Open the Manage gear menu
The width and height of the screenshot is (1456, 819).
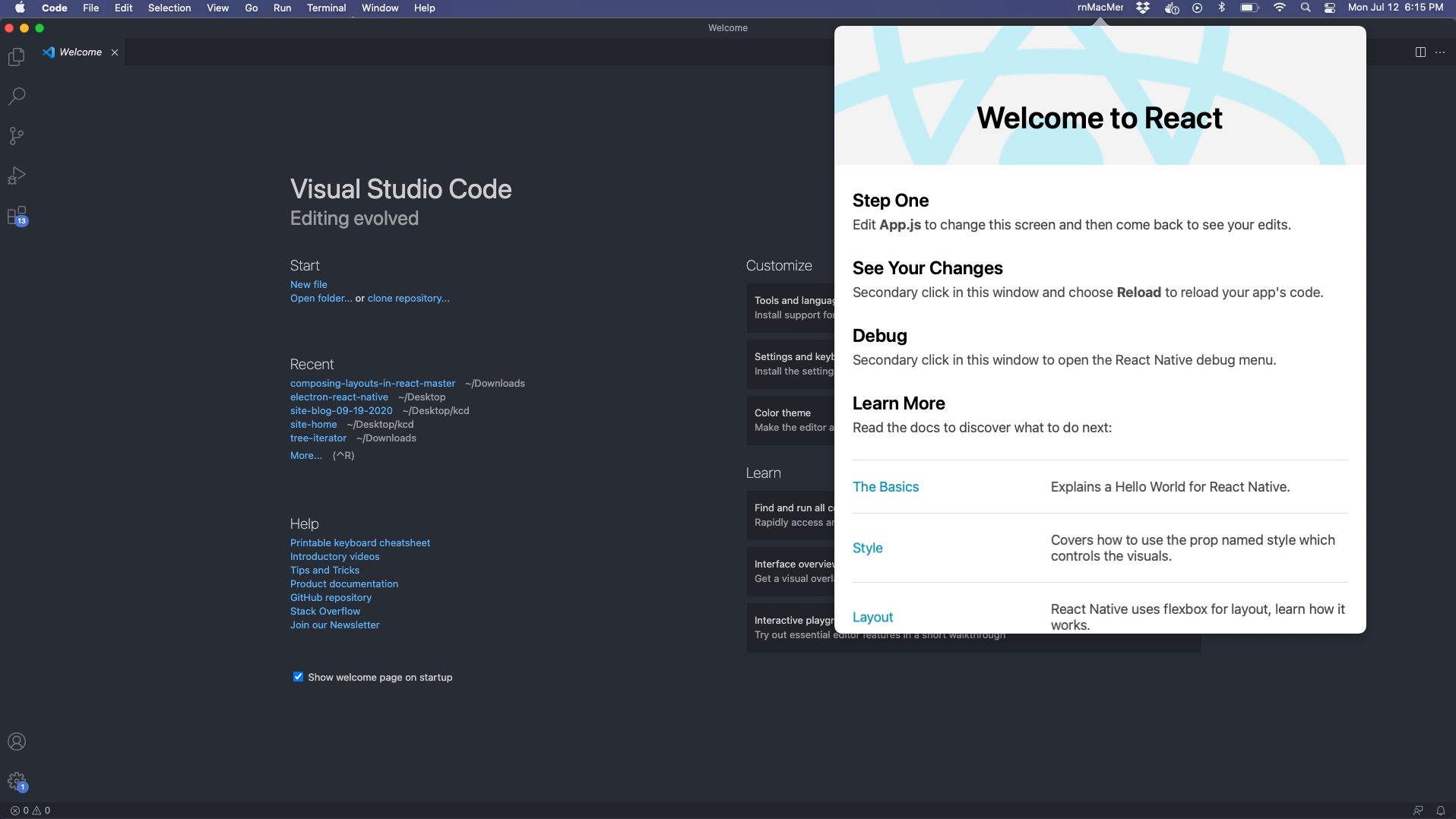pyautogui.click(x=17, y=781)
